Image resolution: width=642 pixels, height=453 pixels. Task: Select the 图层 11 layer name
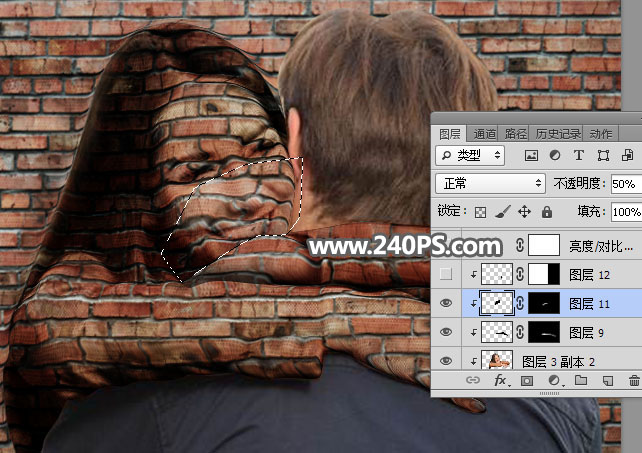(589, 304)
